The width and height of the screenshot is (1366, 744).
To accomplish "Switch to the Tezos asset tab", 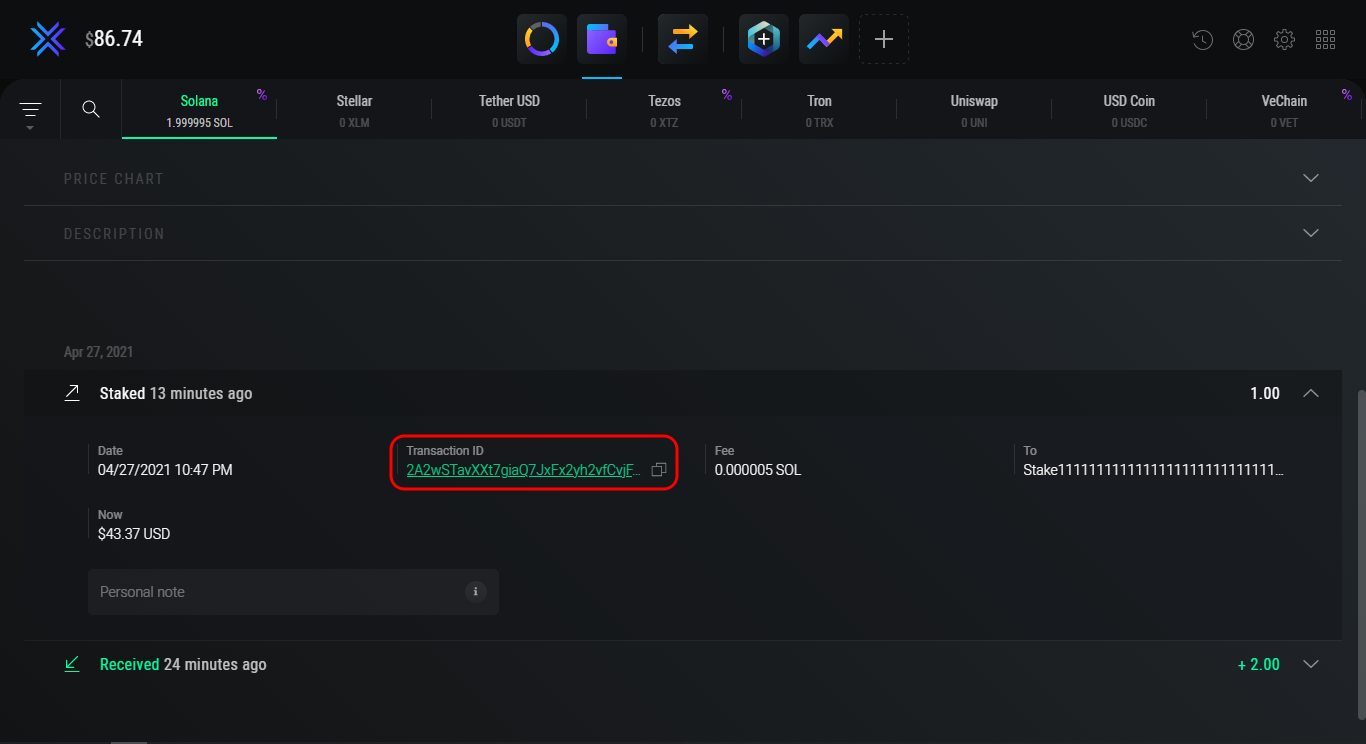I will tap(664, 109).
